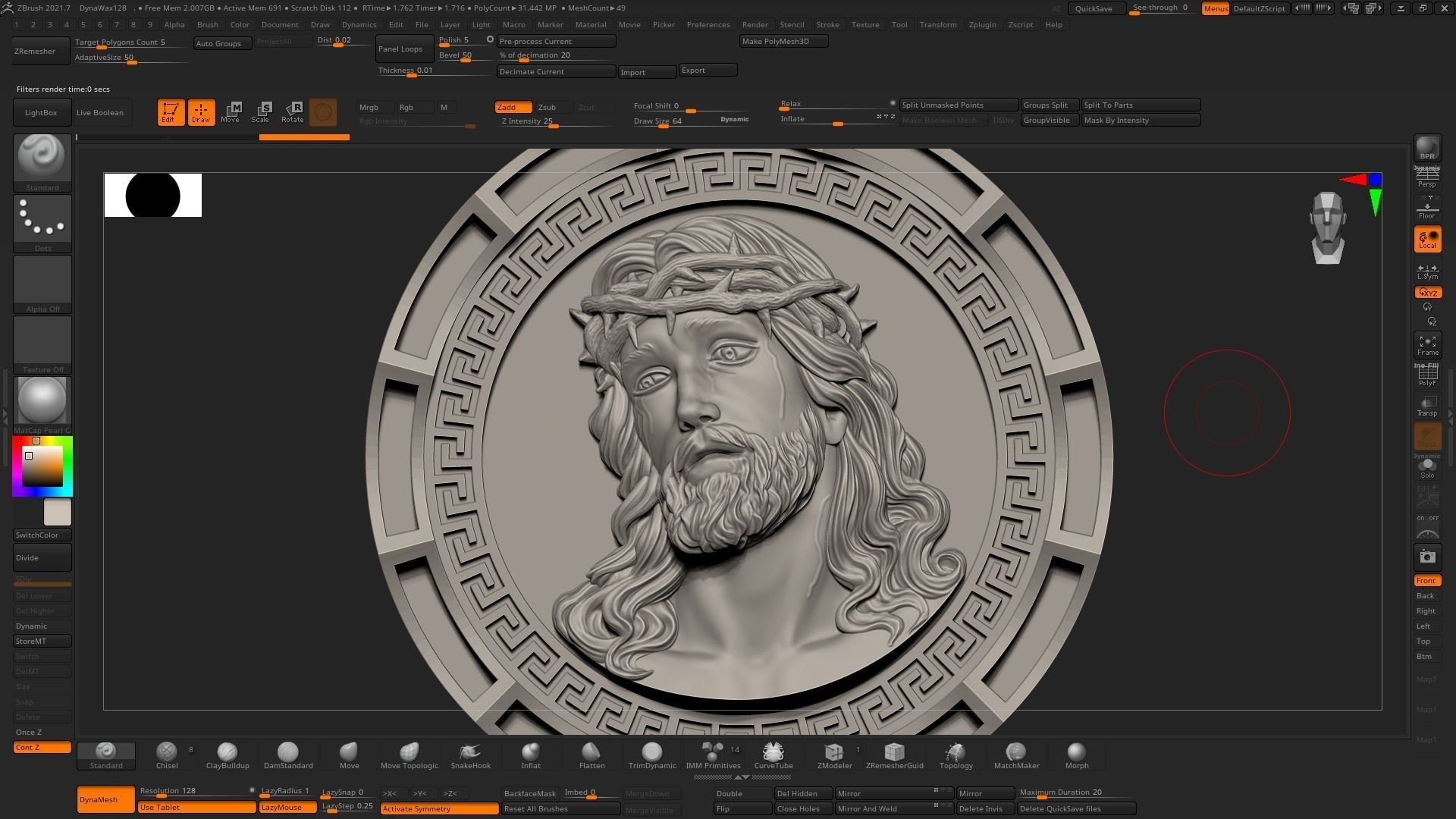Select the CurveTube brush

773,755
